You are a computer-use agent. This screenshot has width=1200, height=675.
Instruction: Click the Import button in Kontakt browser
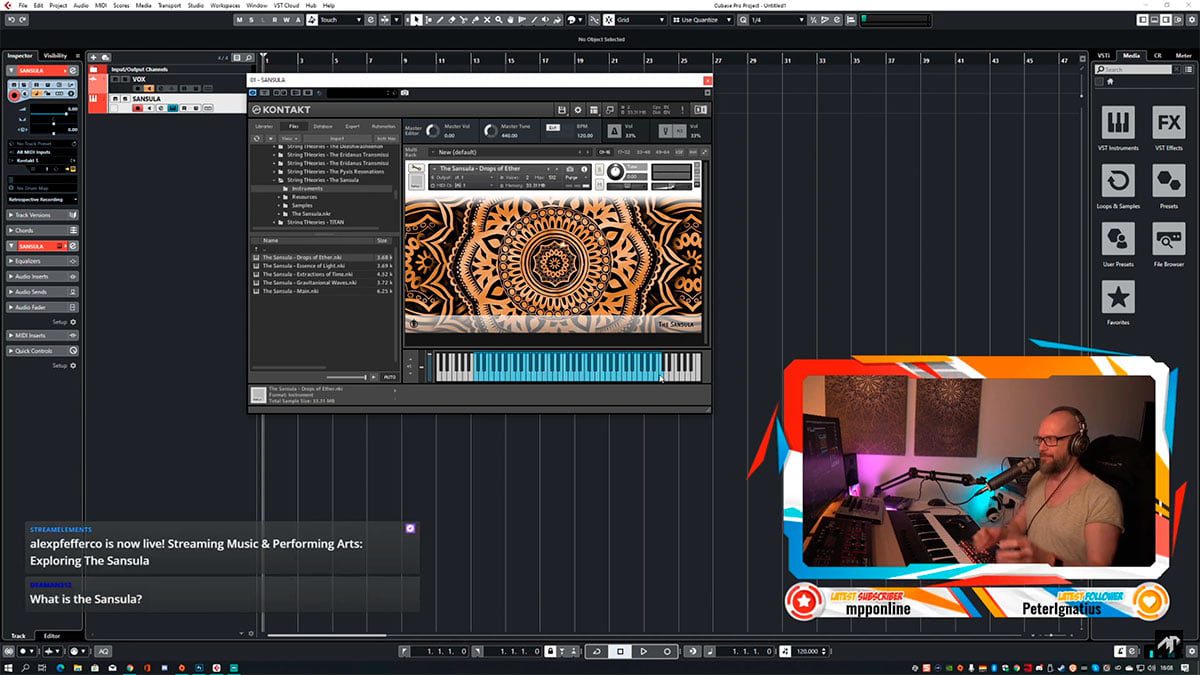[337, 138]
